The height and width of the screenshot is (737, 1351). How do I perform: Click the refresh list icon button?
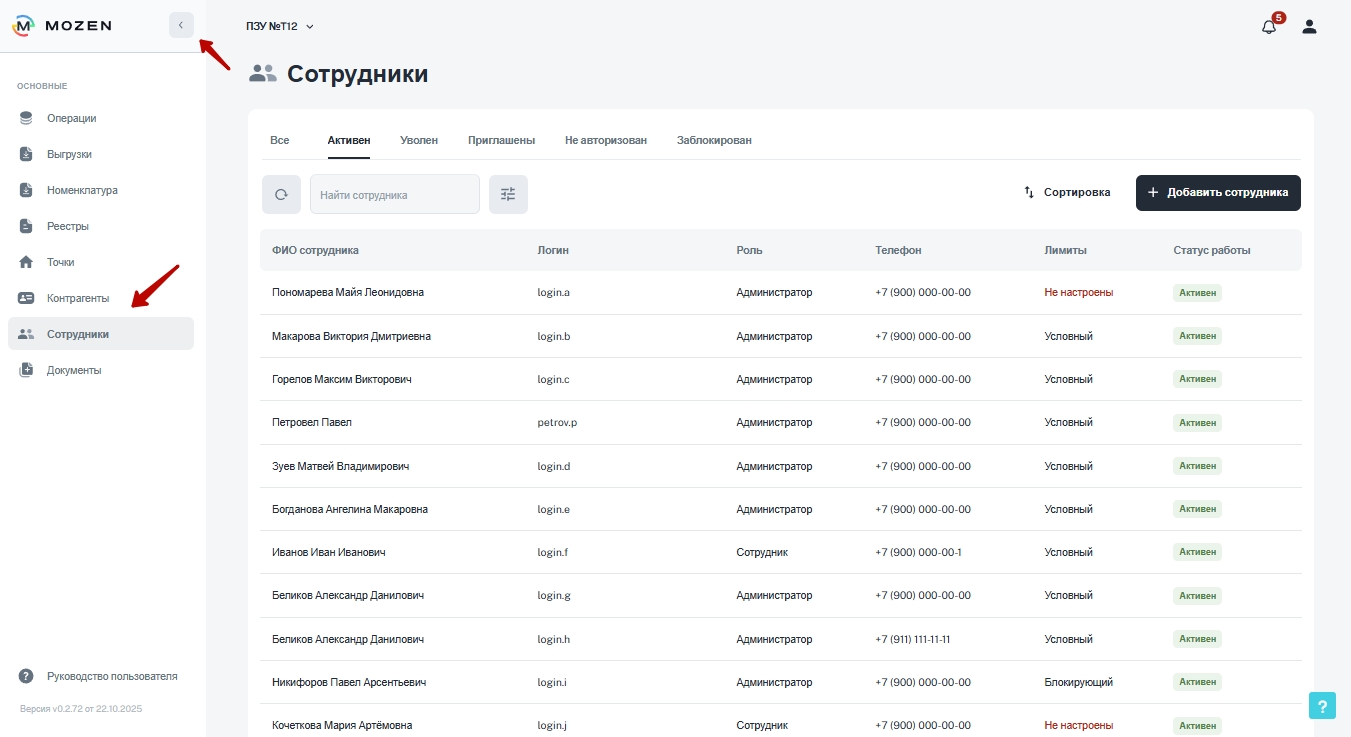[x=281, y=194]
